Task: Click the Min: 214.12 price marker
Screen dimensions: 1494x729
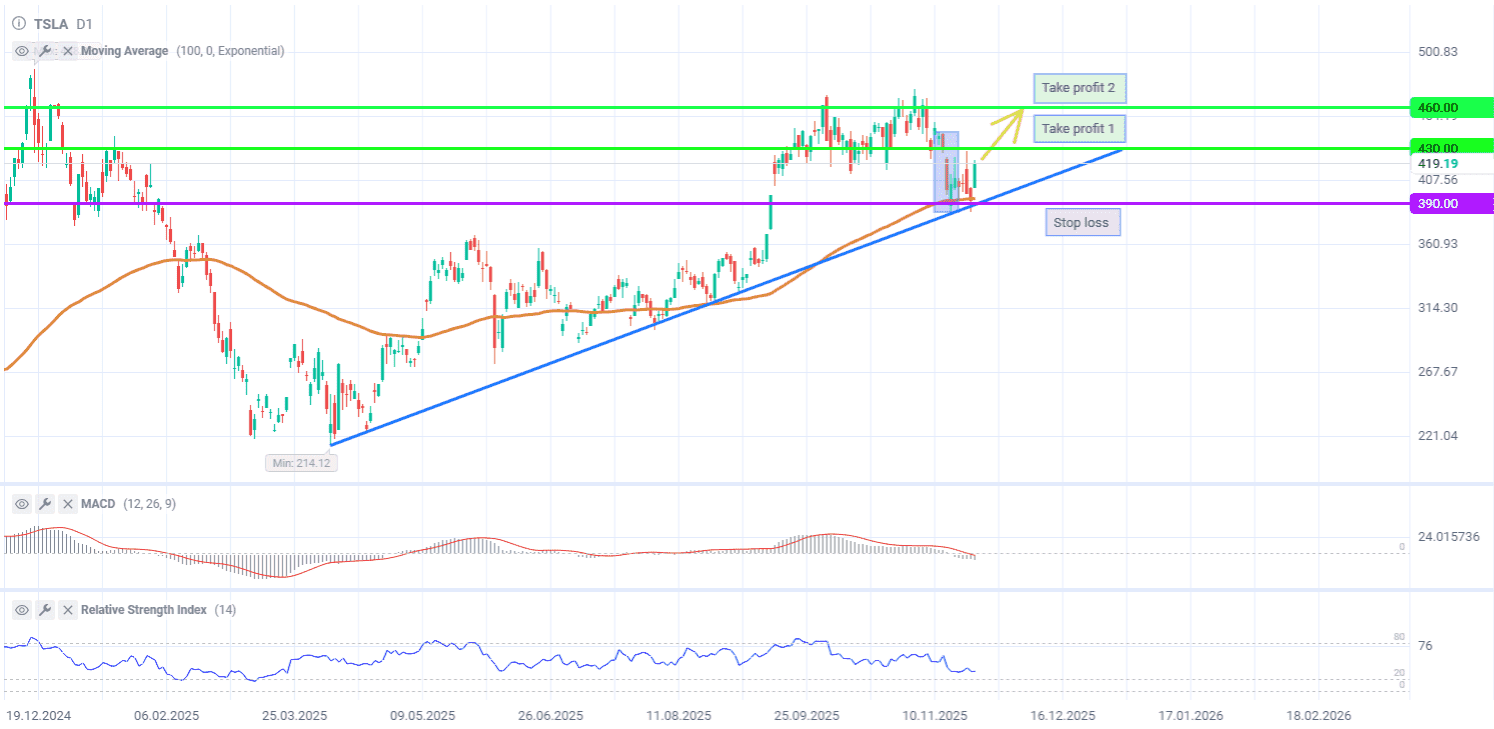Action: tap(301, 463)
